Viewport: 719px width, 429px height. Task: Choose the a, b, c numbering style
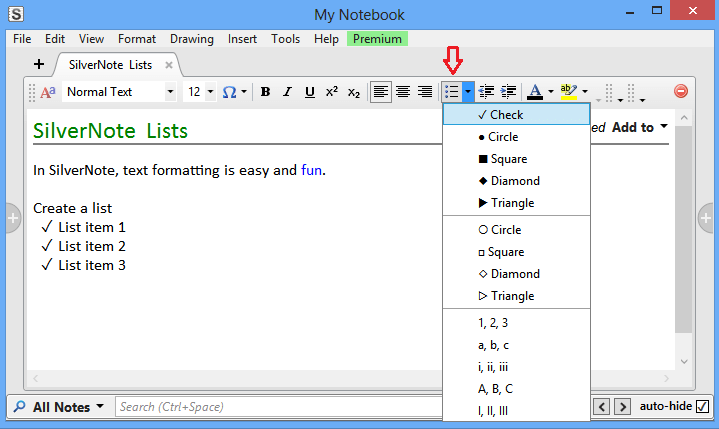(516, 345)
